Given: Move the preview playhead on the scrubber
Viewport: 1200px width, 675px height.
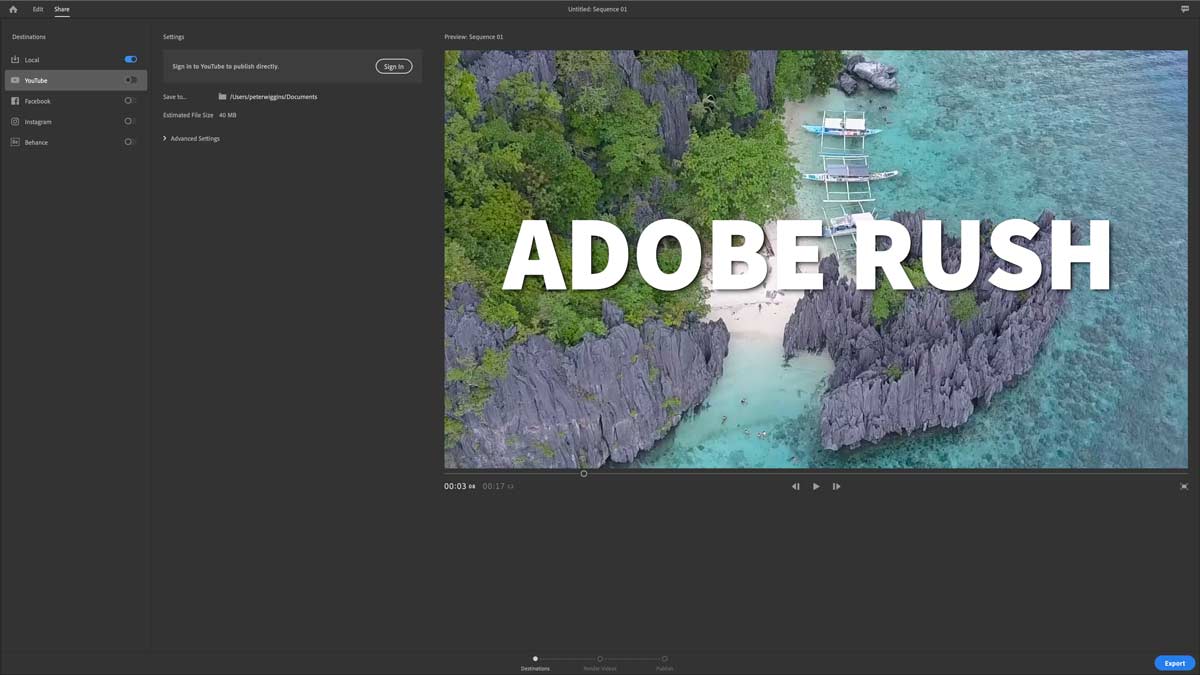Looking at the screenshot, I should [x=584, y=473].
